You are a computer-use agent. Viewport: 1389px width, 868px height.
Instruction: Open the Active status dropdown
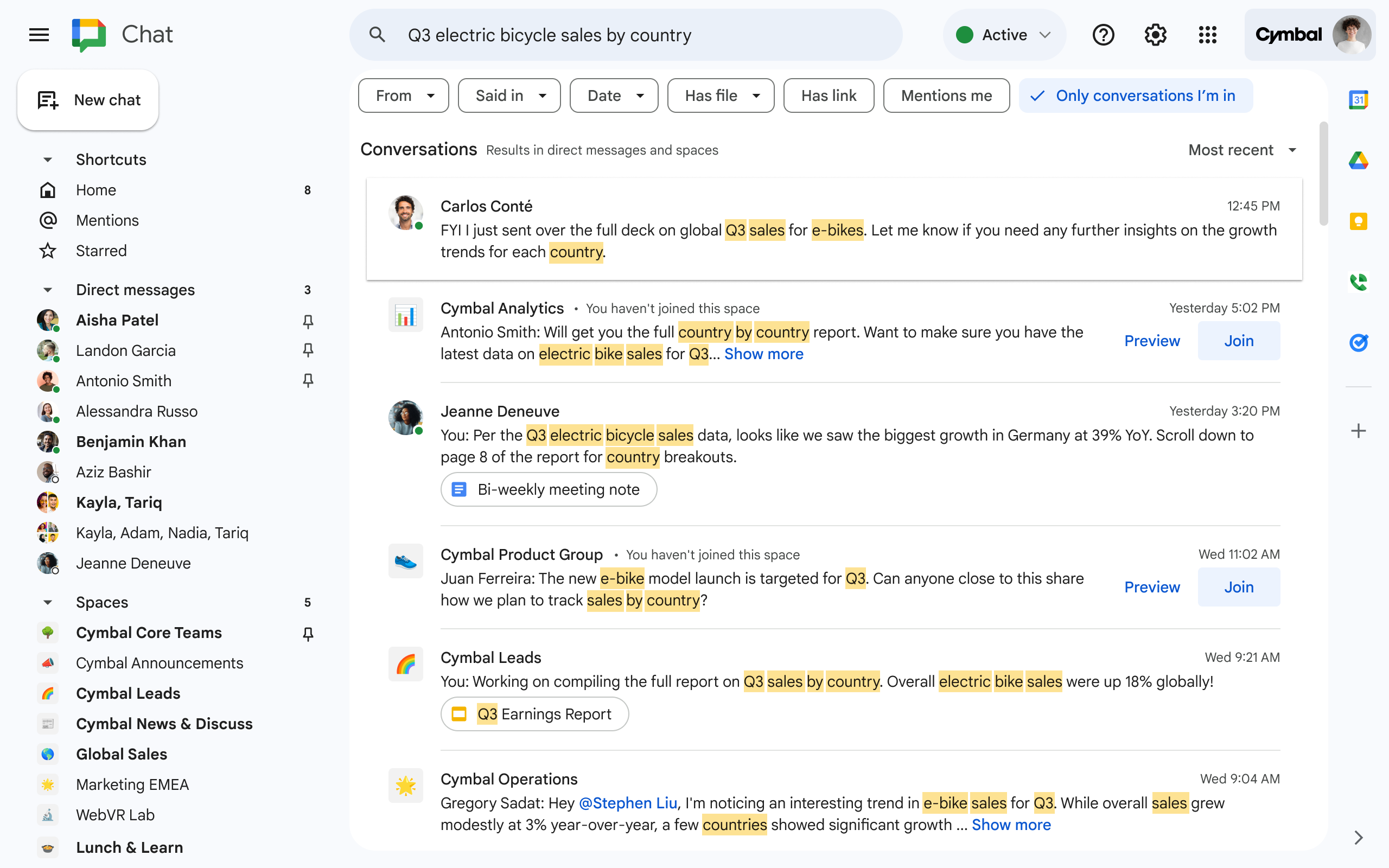1004,35
